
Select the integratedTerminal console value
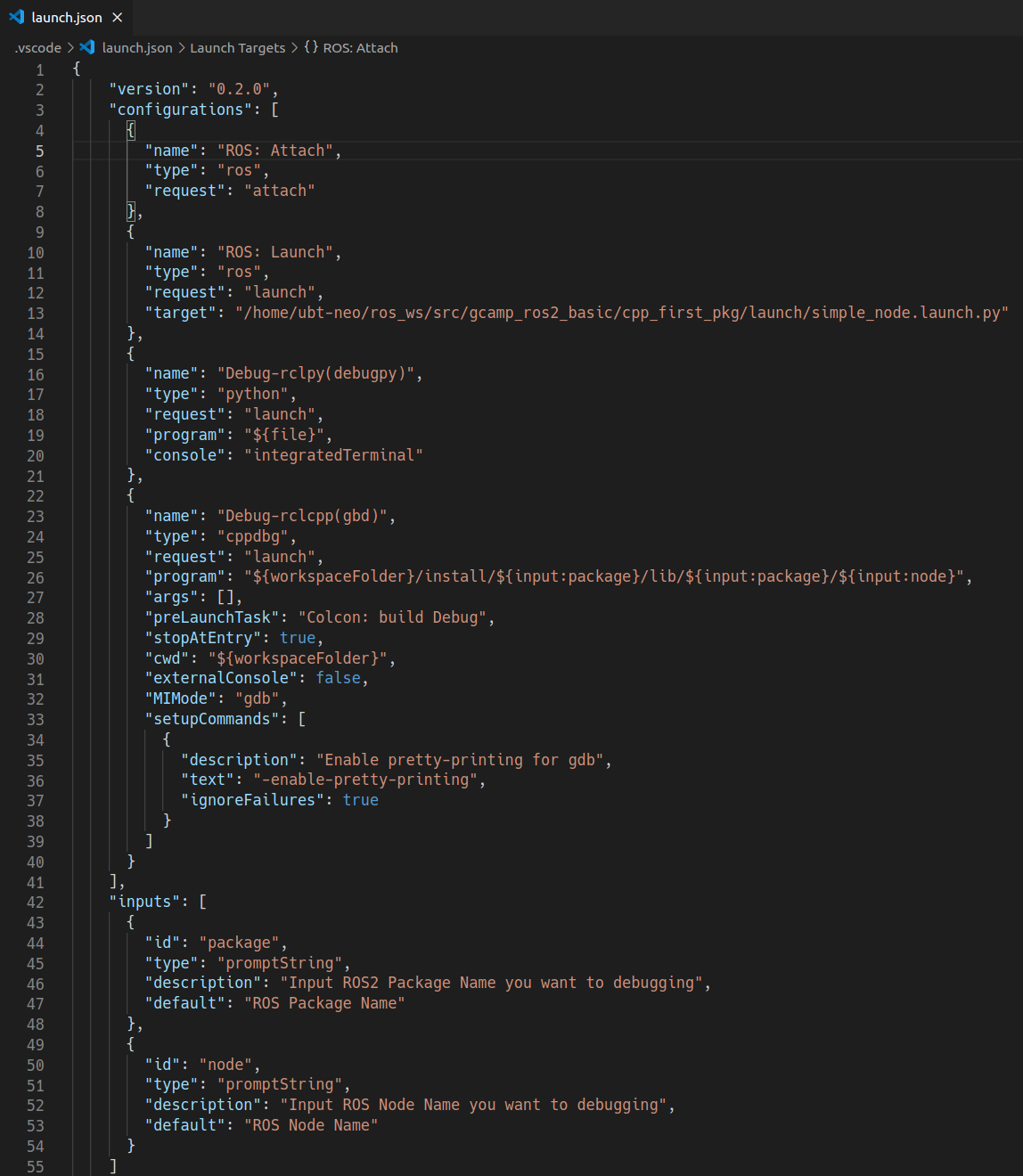click(x=333, y=454)
